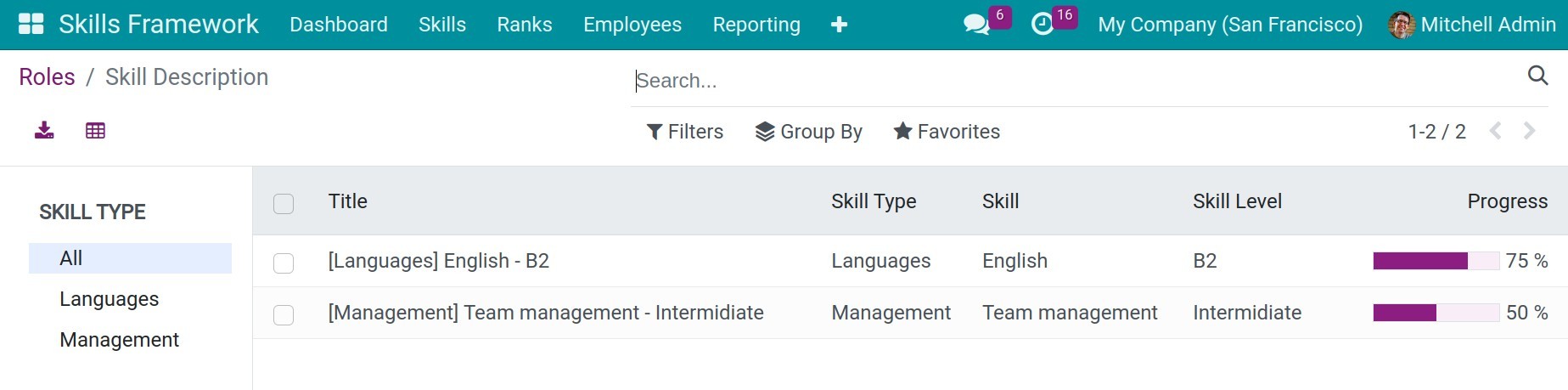This screenshot has width=1568, height=390.
Task: Filter by Languages skill type in sidebar
Action: click(x=110, y=299)
